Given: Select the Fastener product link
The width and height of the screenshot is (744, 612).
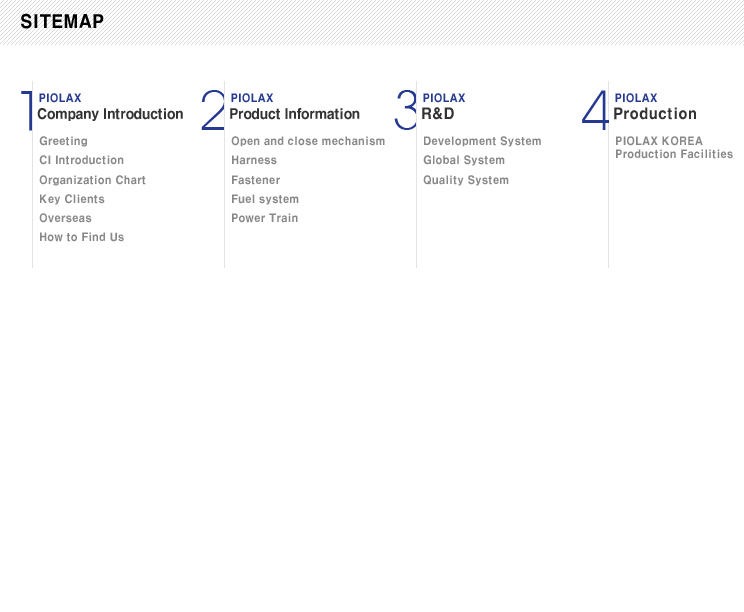Looking at the screenshot, I should click(x=255, y=180).
